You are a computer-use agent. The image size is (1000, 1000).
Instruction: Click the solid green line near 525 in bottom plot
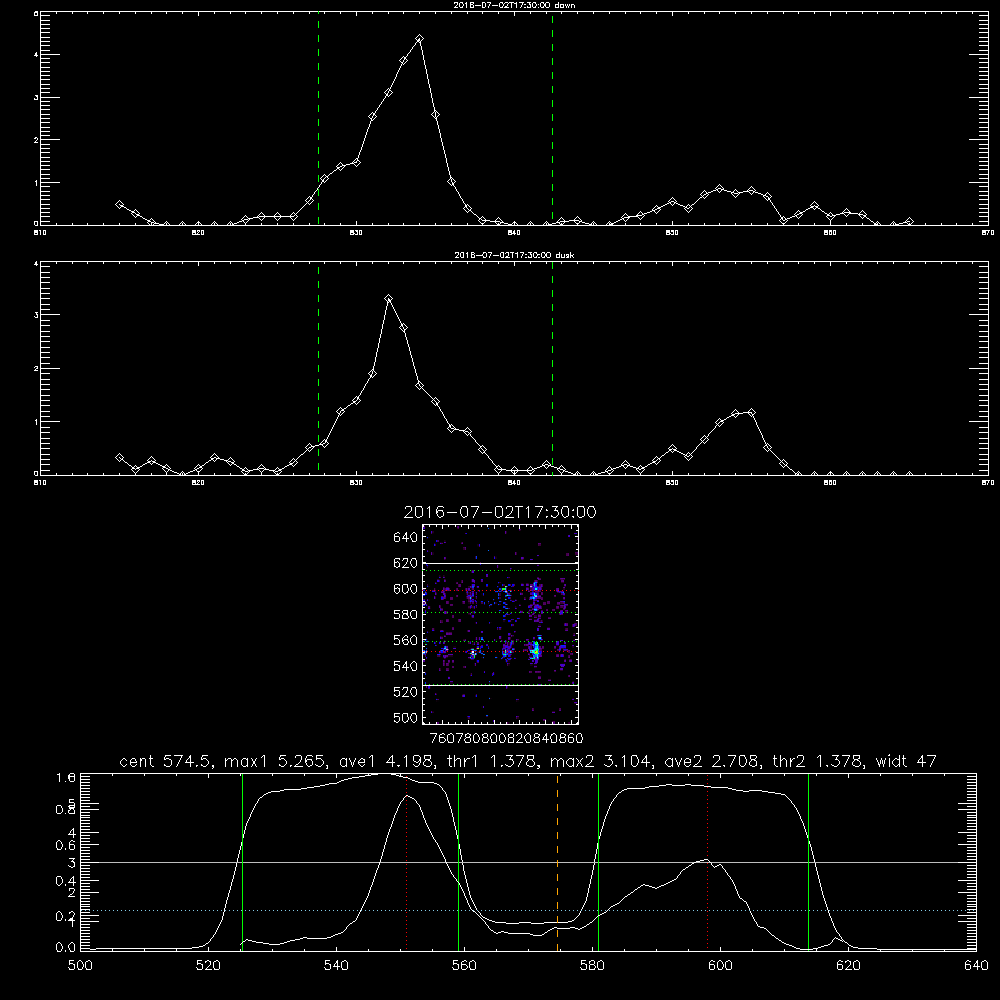242,862
